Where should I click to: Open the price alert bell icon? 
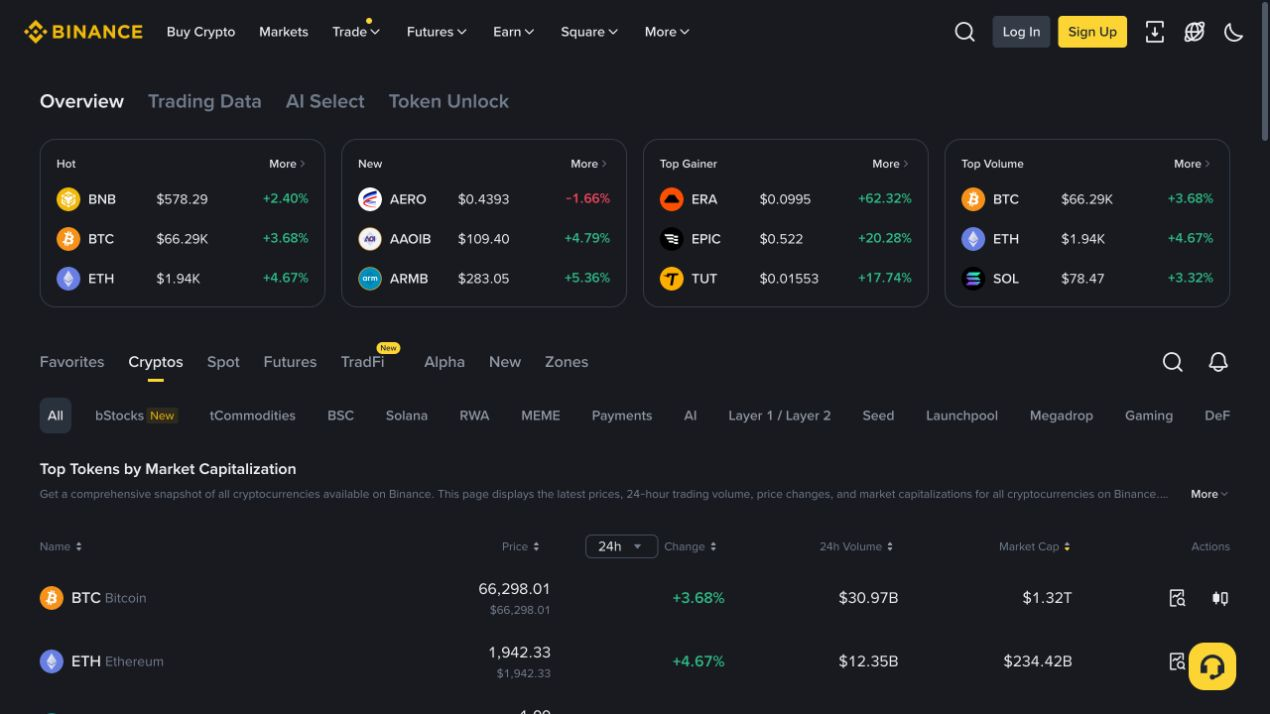(x=1218, y=362)
